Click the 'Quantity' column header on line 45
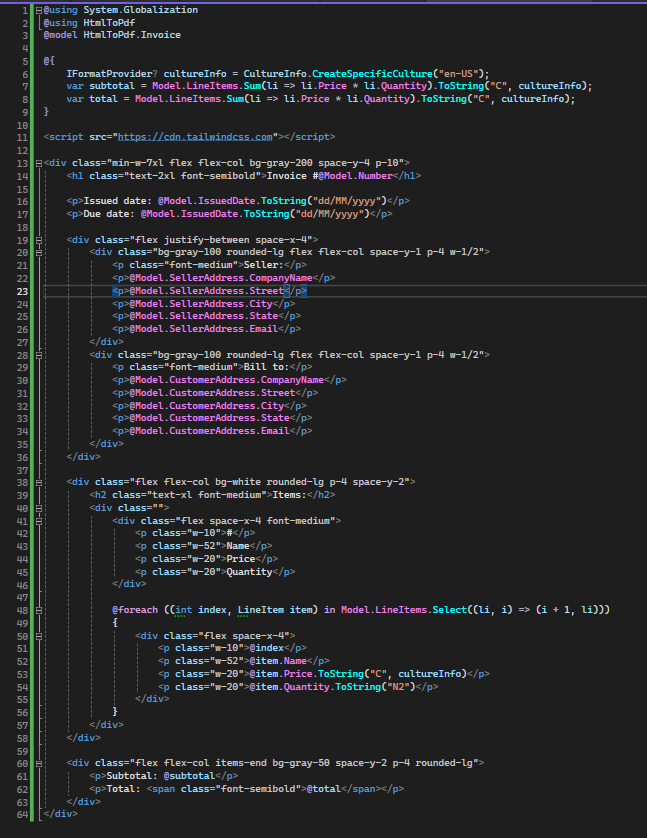The image size is (647, 838). [250, 572]
